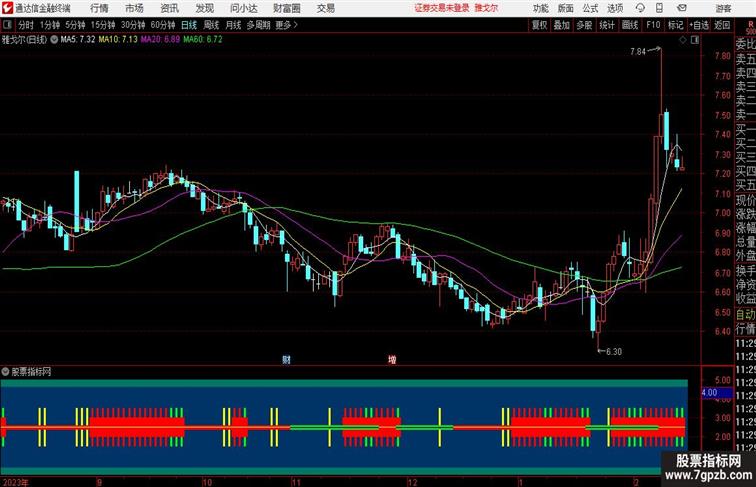Add stock via +自选 button
Viewport: 756px width, 487px height.
tap(699, 25)
